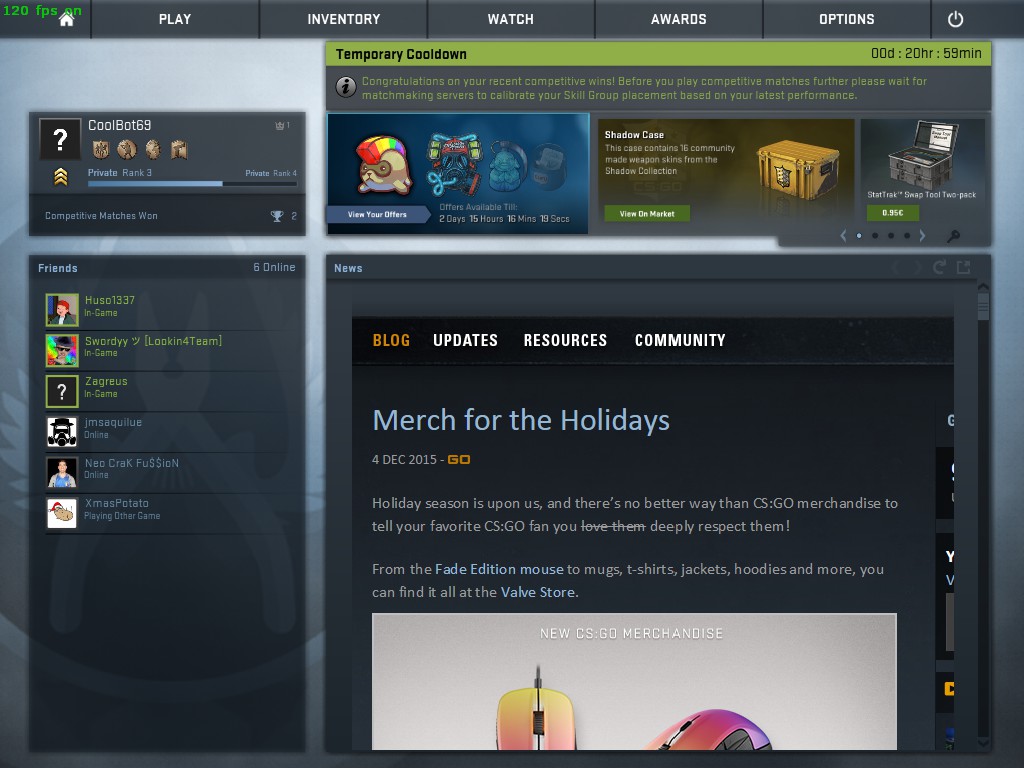Click the power quit icon

click(x=955, y=19)
